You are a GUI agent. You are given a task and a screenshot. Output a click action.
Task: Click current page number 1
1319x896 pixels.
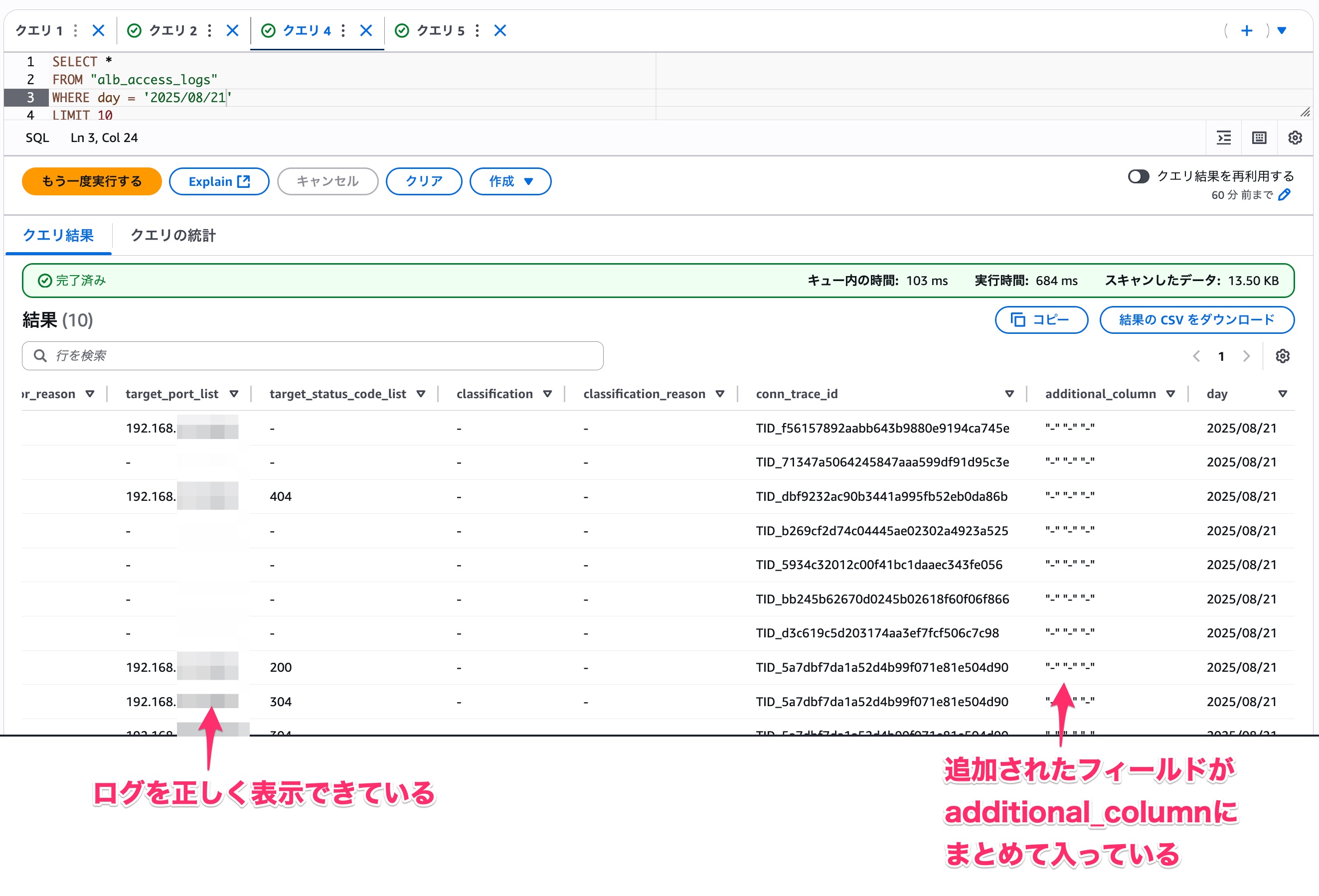point(1221,356)
